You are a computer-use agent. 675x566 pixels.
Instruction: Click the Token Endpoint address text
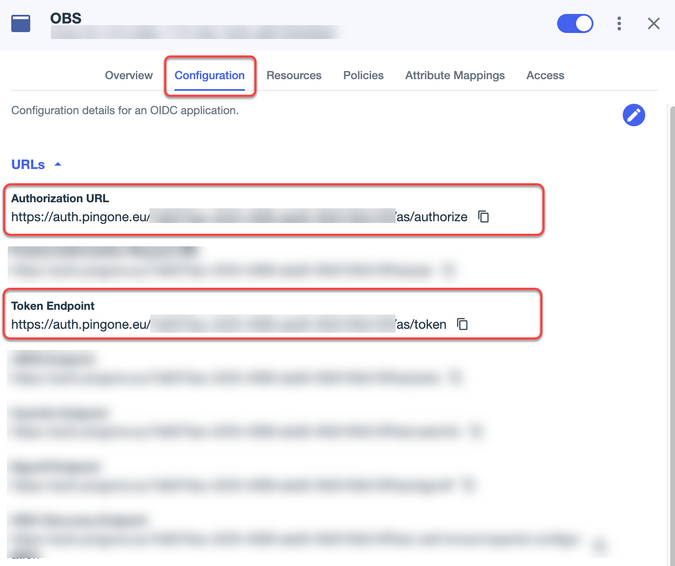[x=228, y=325]
